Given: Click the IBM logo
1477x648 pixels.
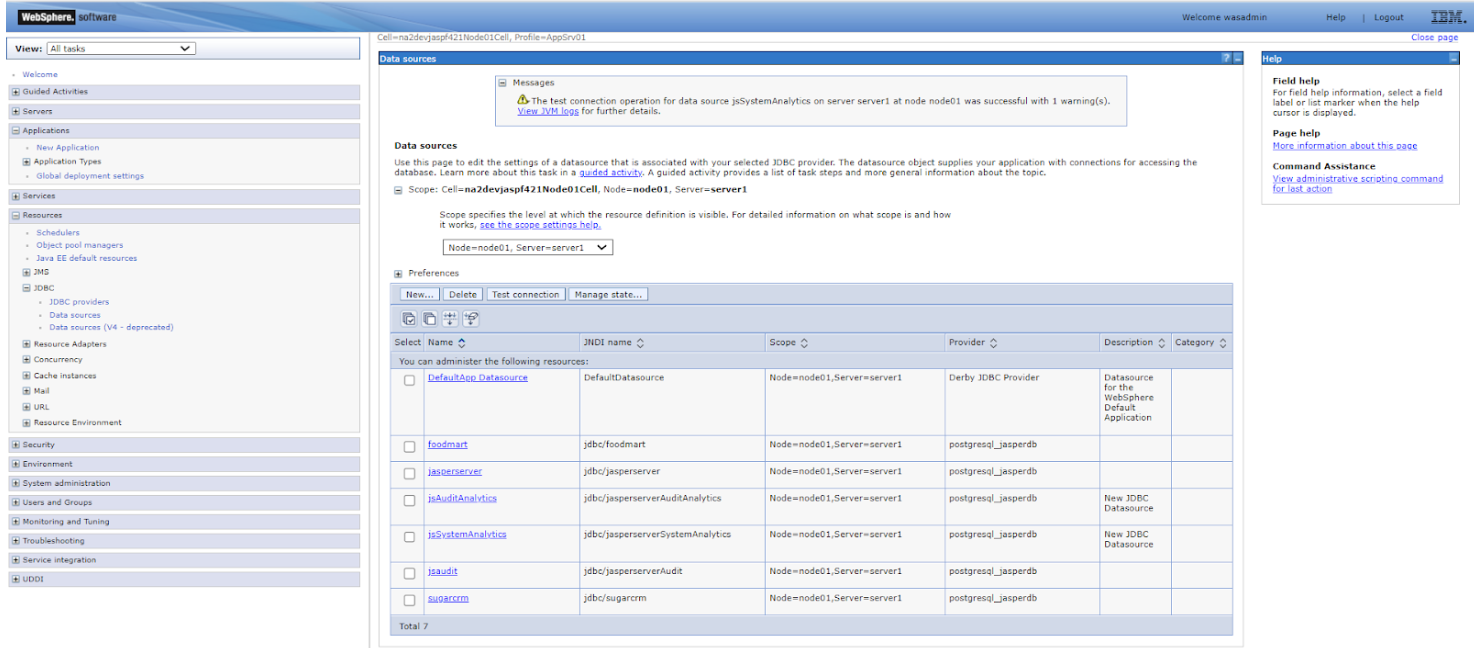Looking at the screenshot, I should tap(1448, 17).
